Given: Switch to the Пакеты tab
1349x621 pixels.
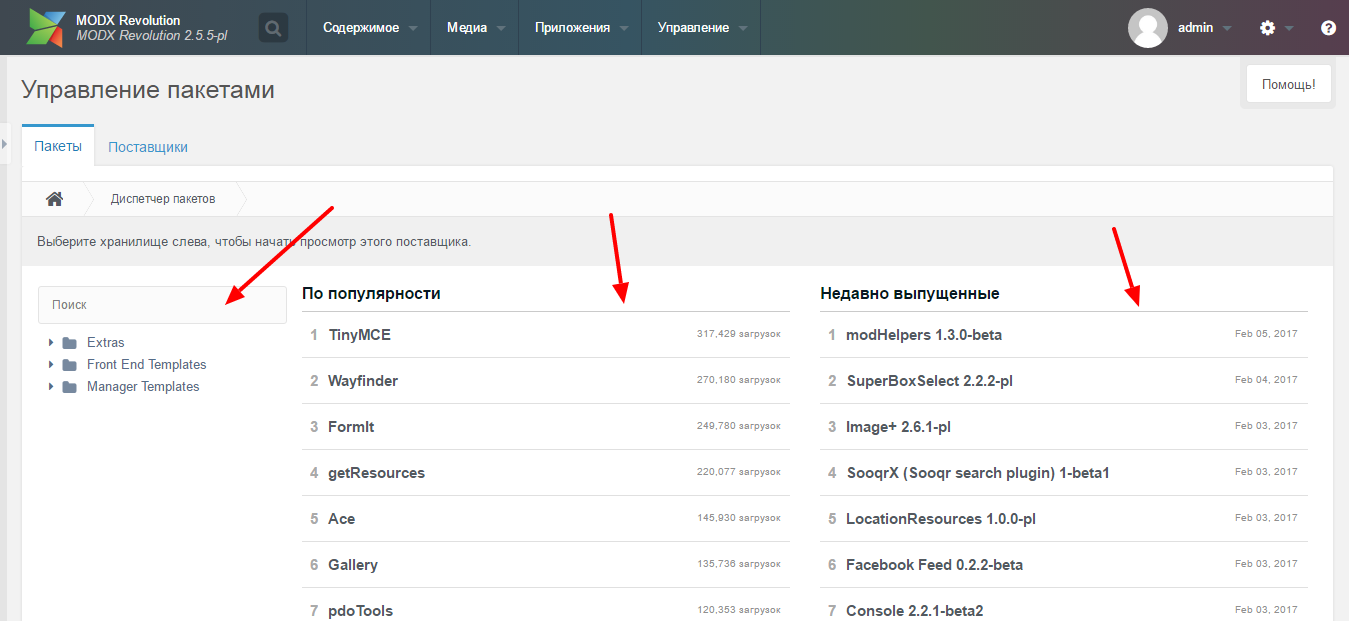Looking at the screenshot, I should pyautogui.click(x=58, y=146).
